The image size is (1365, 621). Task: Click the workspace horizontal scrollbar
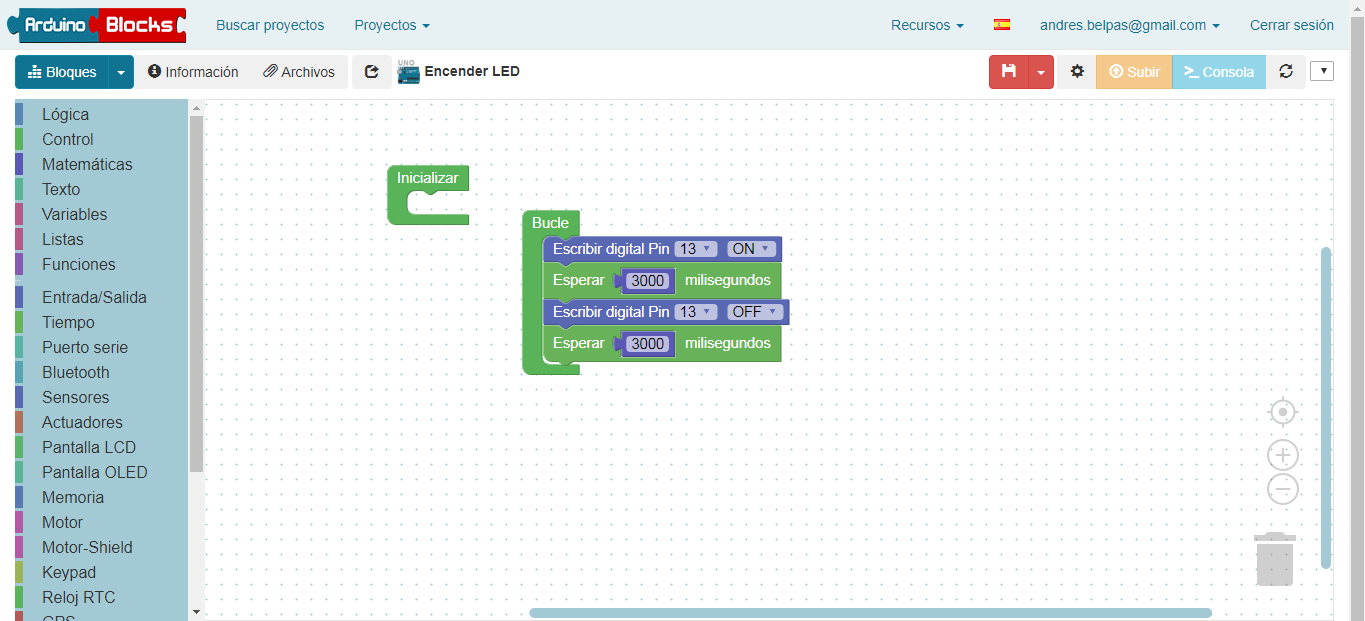tap(870, 613)
